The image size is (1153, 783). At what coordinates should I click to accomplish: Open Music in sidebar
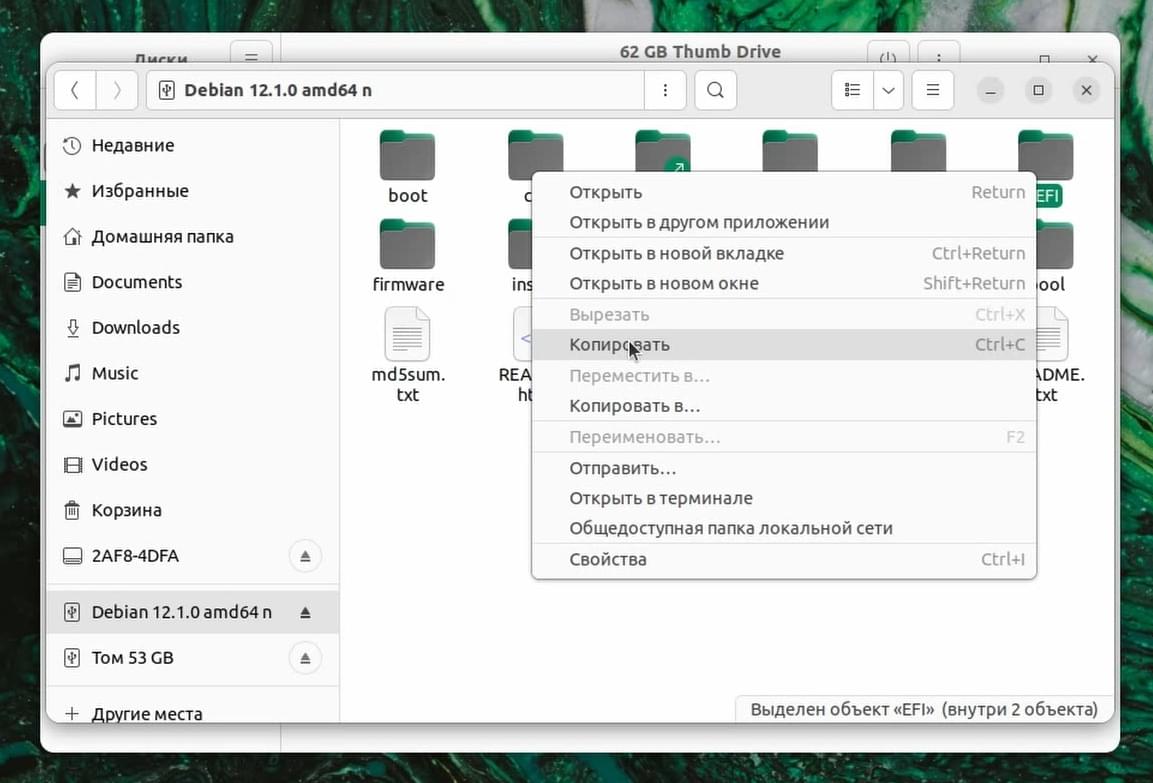click(192, 373)
